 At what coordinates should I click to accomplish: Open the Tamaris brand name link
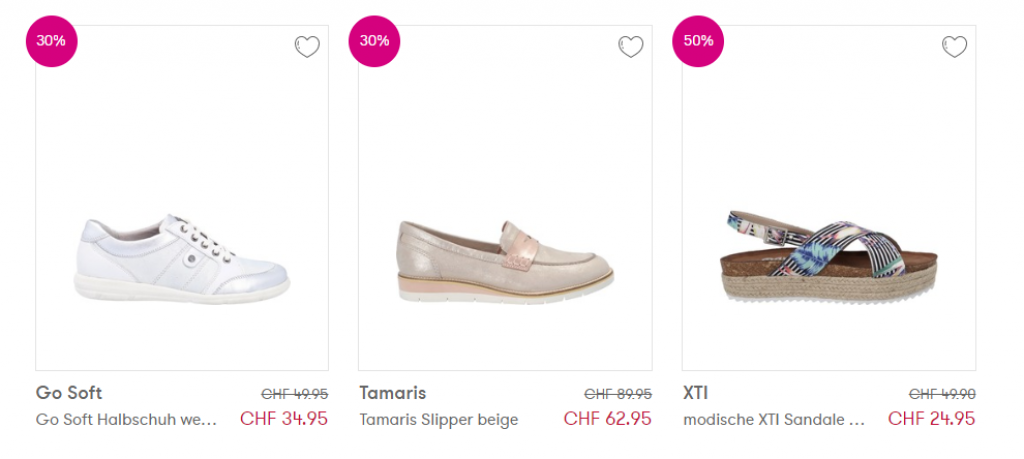point(393,393)
